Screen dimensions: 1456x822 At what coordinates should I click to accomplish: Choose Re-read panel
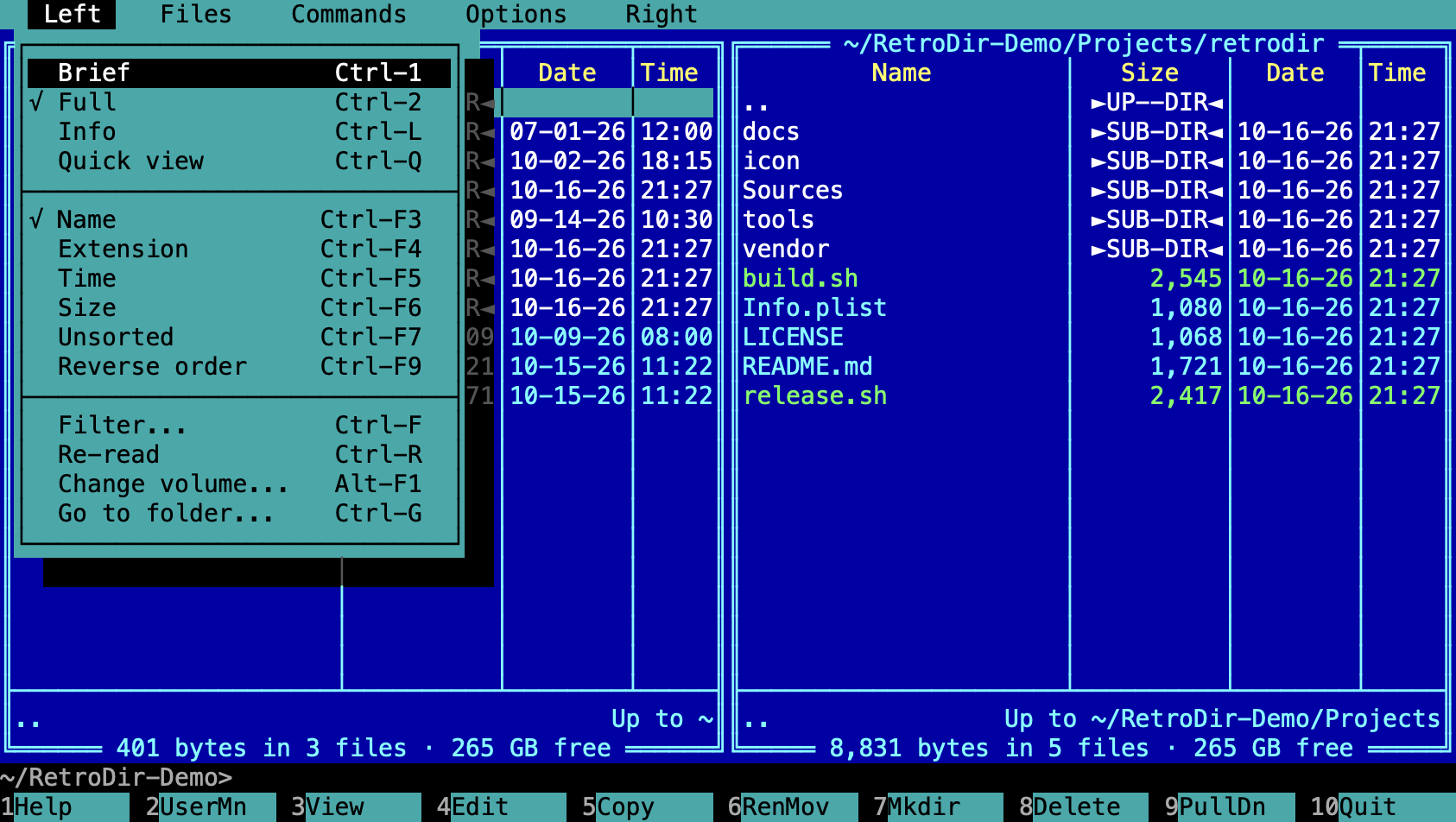tap(239, 455)
